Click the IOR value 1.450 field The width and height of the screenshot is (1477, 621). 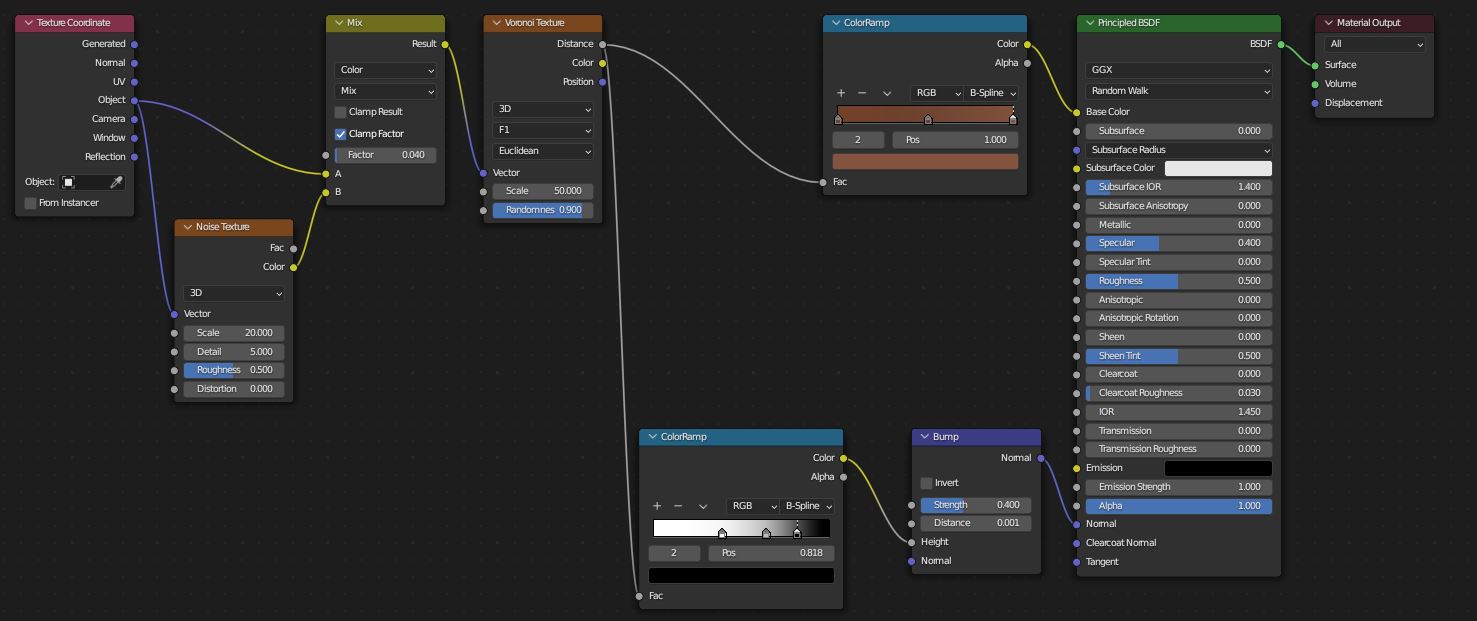(1179, 412)
